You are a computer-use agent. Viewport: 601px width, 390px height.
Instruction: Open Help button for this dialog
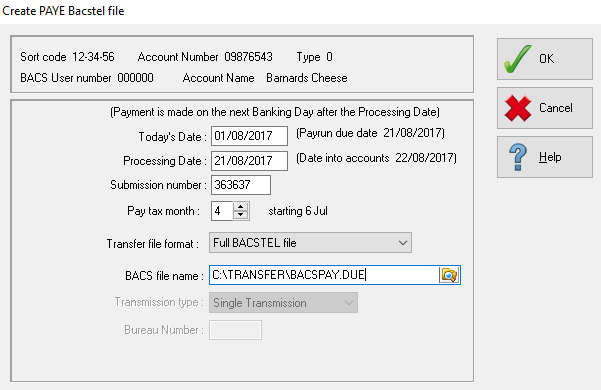pyautogui.click(x=545, y=157)
